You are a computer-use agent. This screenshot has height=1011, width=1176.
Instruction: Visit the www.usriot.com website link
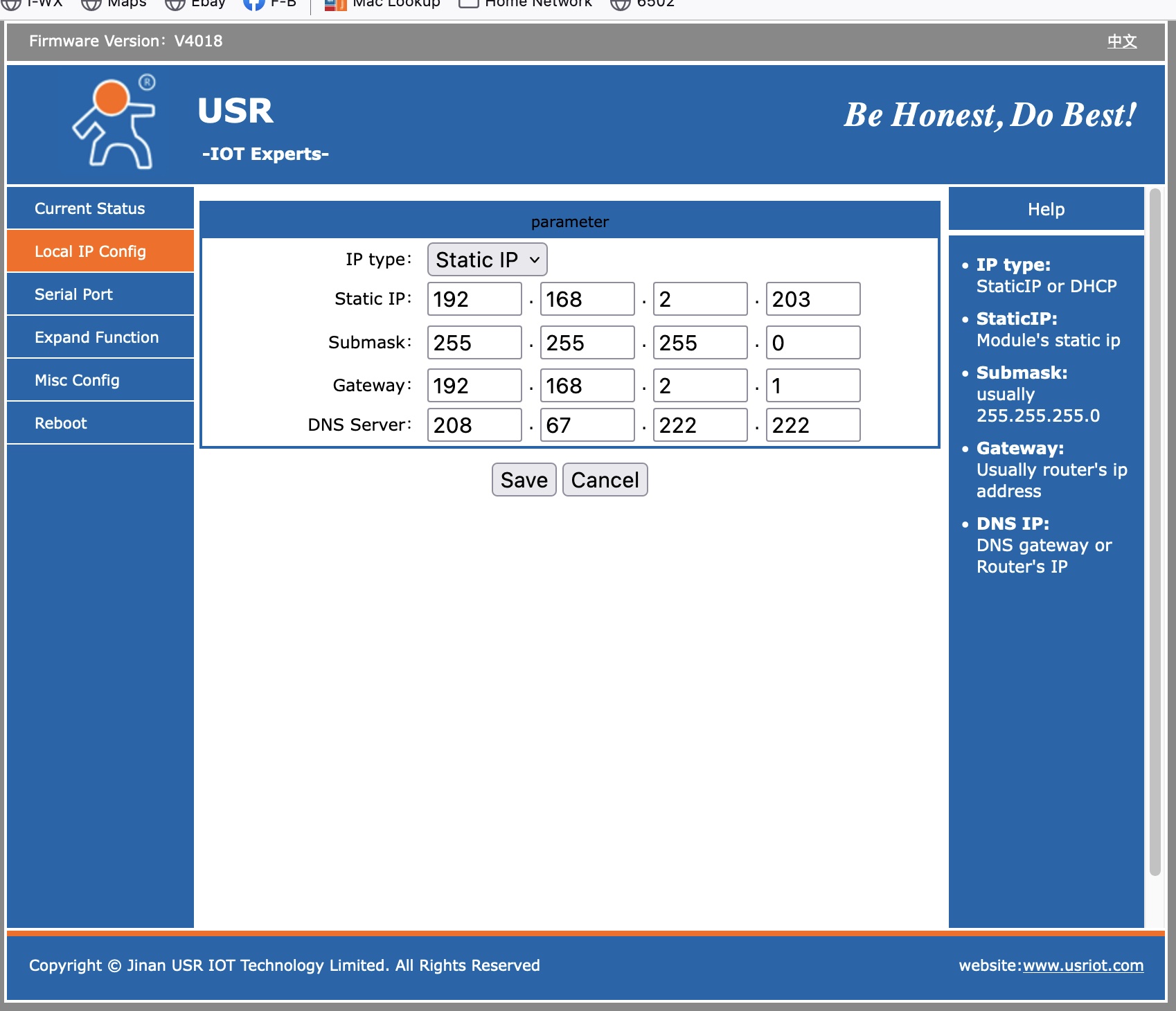1083,965
